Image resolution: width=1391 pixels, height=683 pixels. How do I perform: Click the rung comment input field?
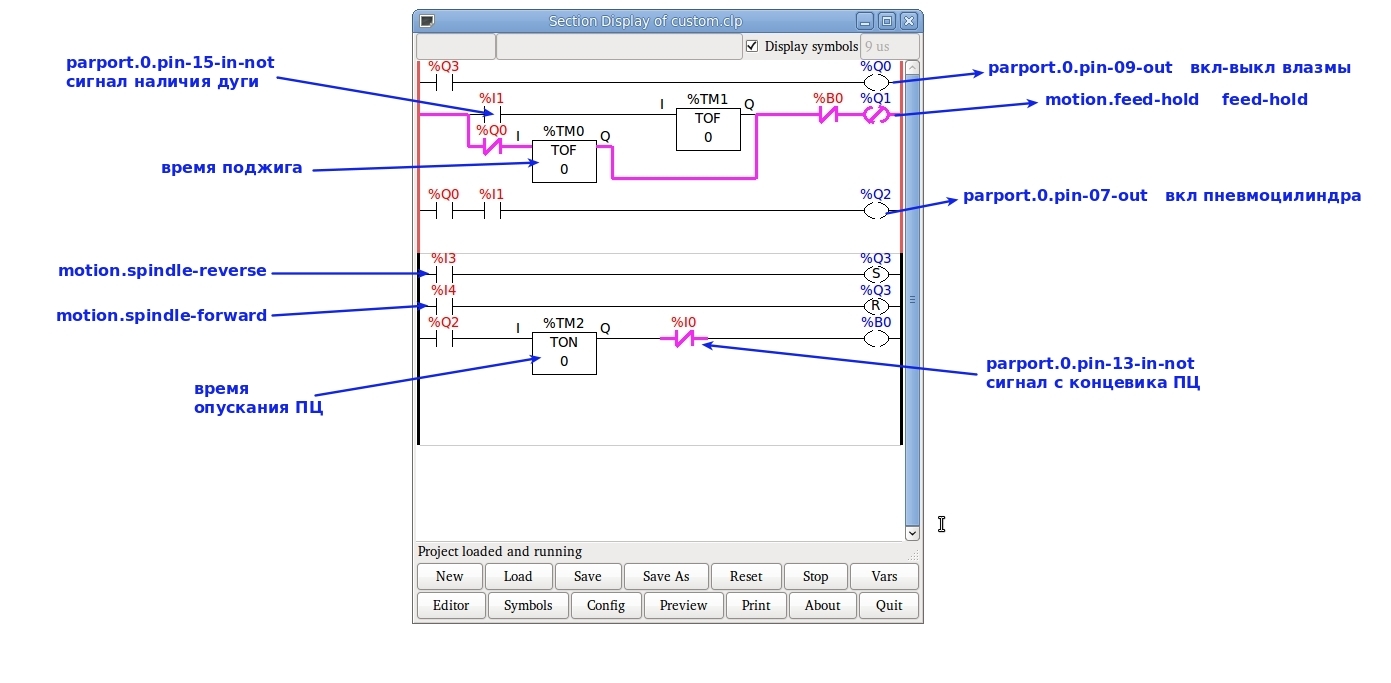(x=620, y=46)
